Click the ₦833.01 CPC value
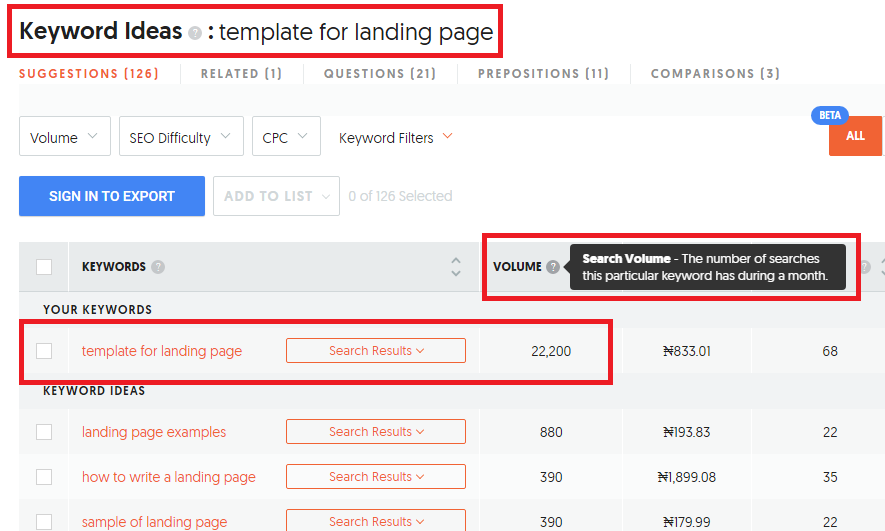The image size is (885, 531). [687, 351]
